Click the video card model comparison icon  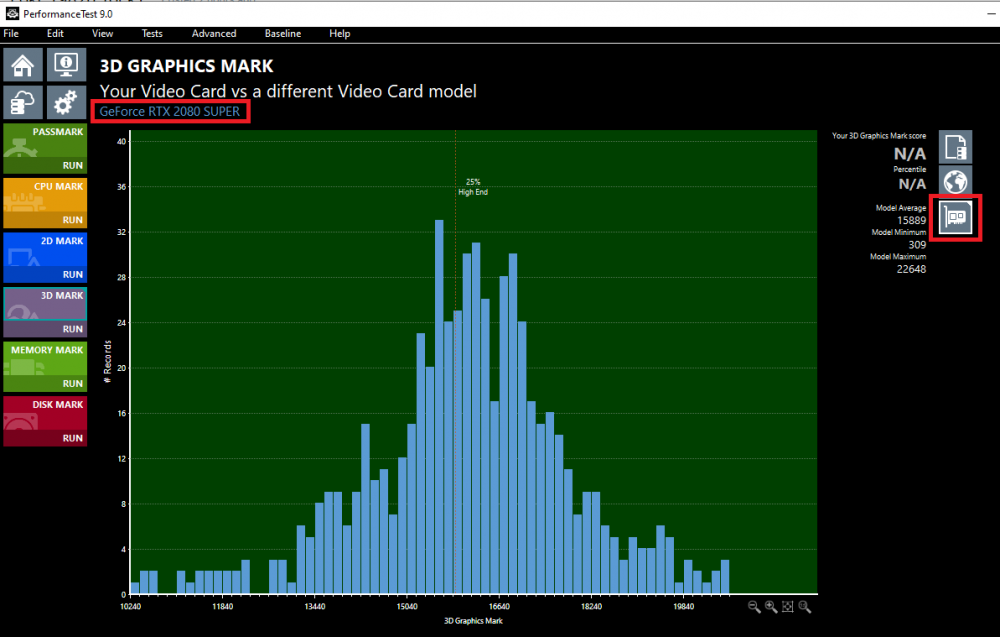tap(955, 218)
